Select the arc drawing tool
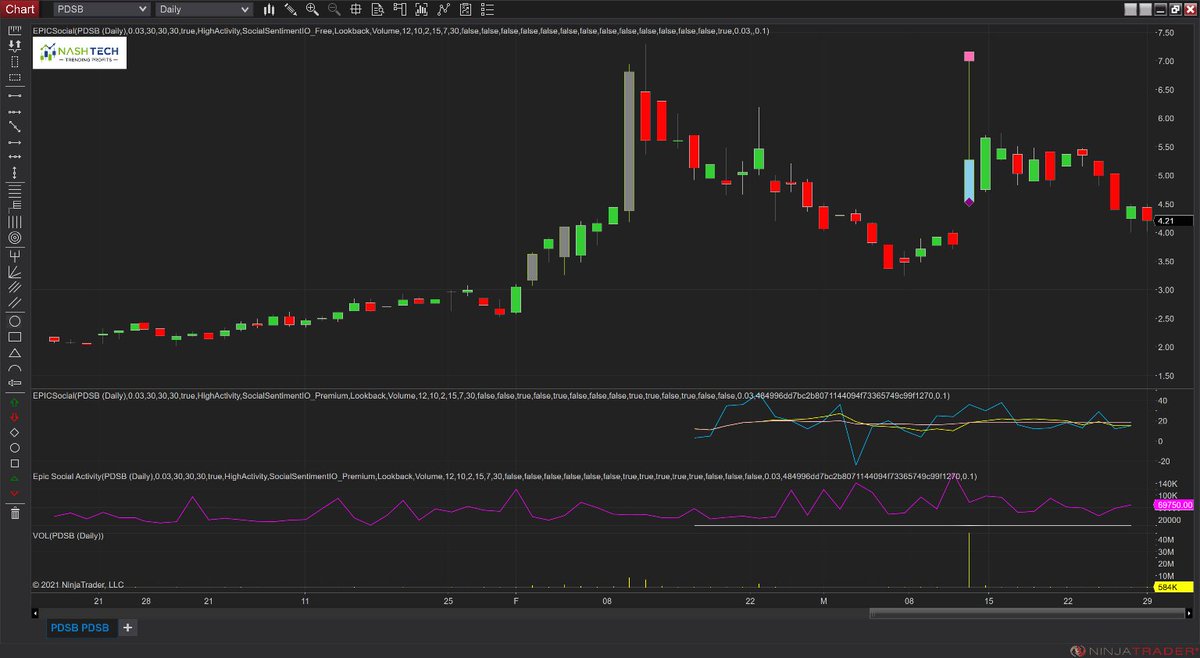 pos(15,368)
